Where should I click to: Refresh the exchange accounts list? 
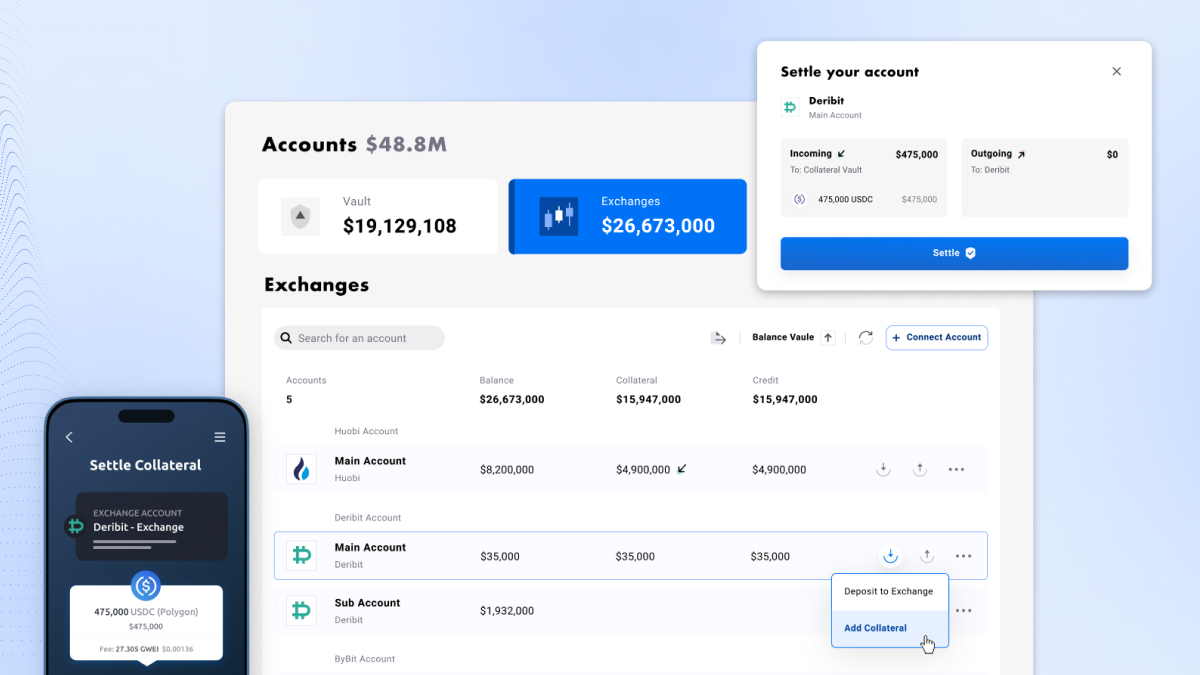[x=866, y=338]
